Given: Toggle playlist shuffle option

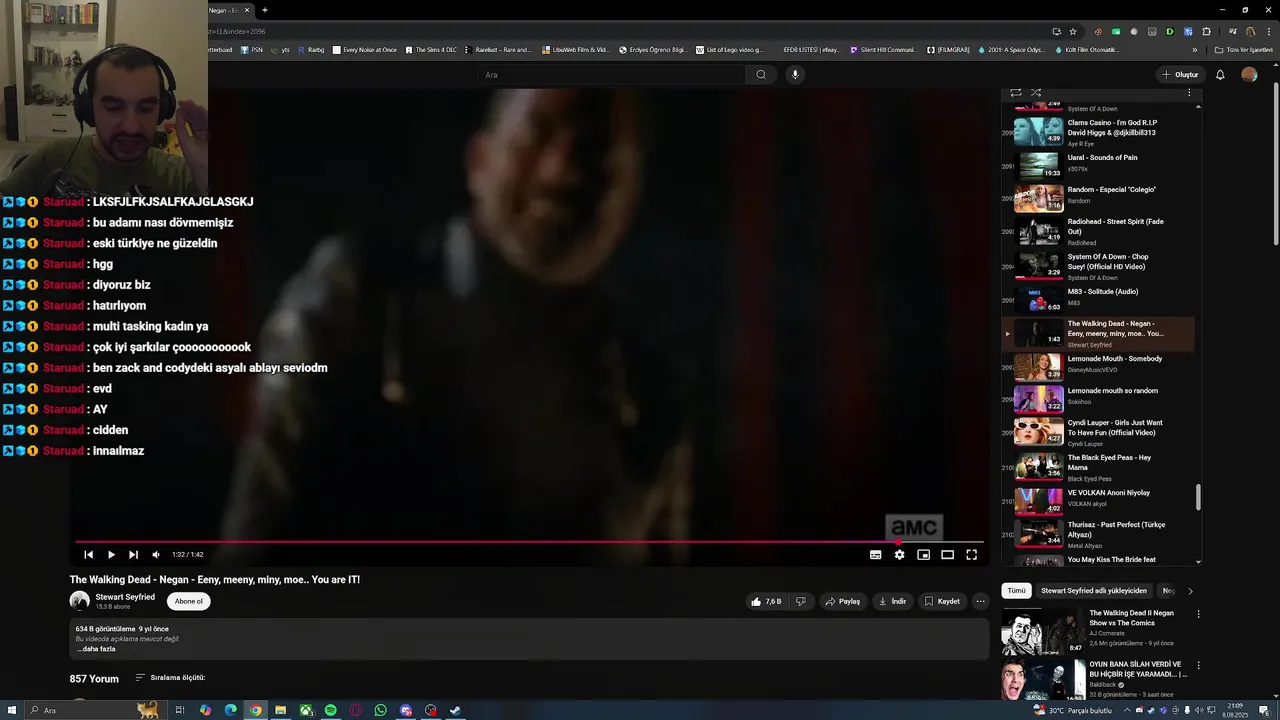Looking at the screenshot, I should point(1035,93).
